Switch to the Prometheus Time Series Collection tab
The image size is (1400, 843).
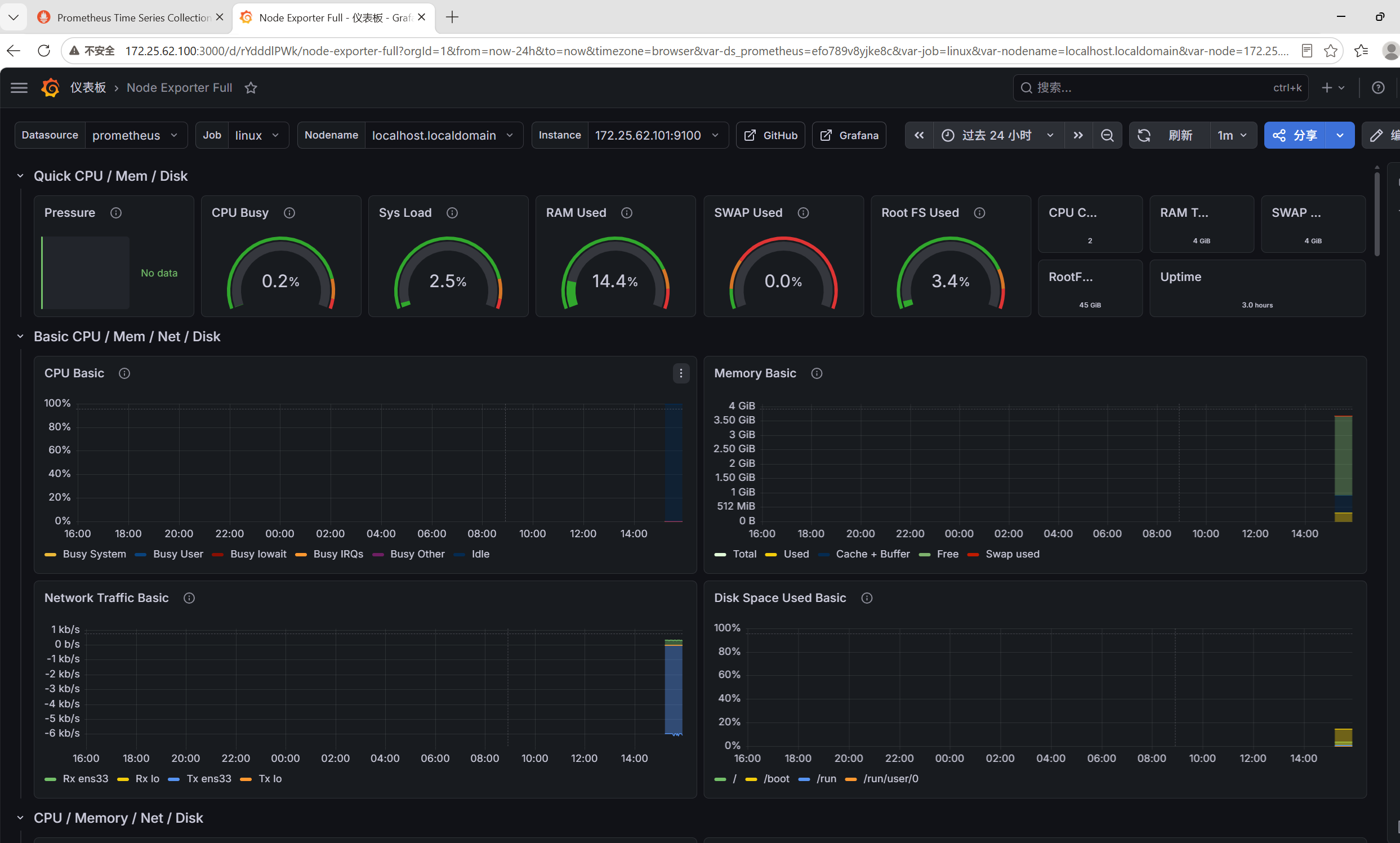coord(131,17)
